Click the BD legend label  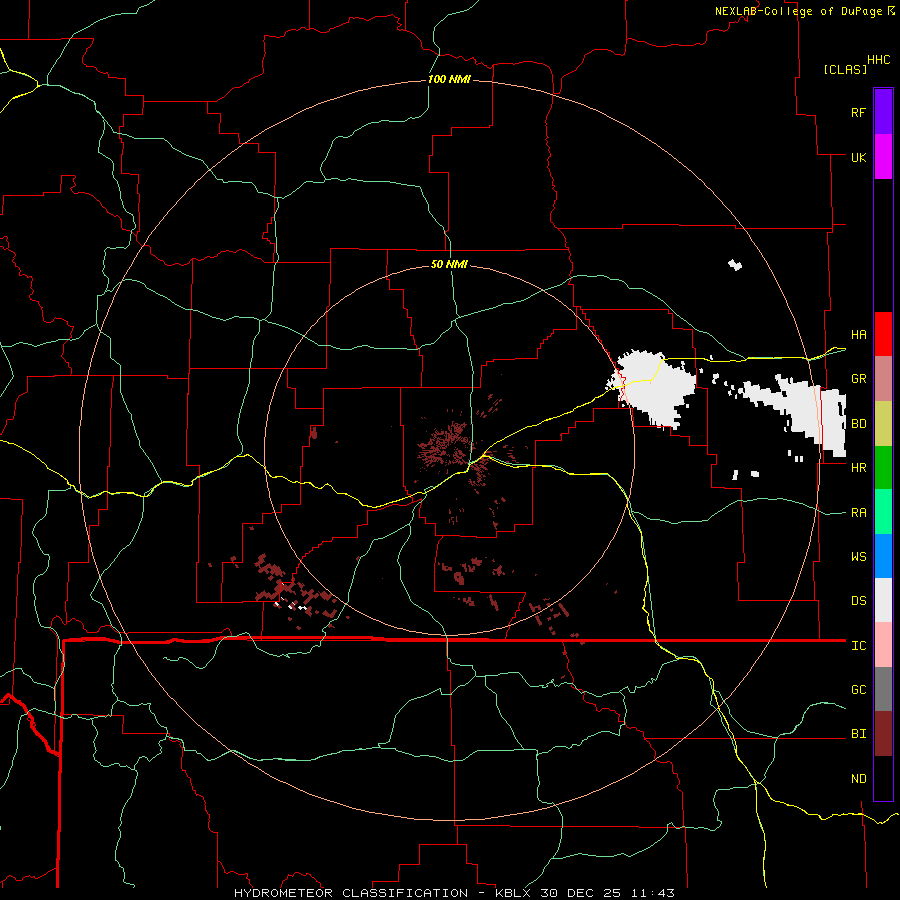858,424
